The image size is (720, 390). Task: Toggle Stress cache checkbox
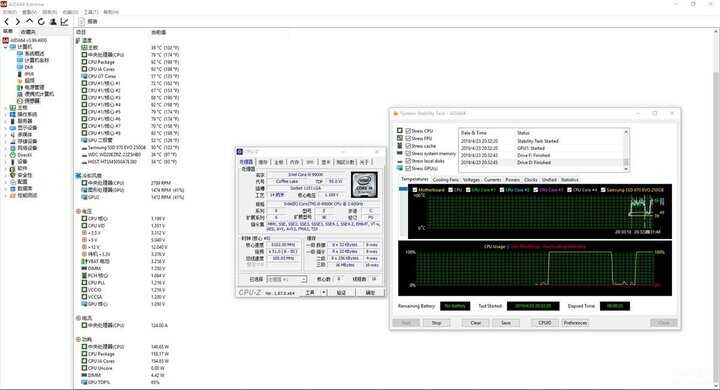[x=408, y=146]
